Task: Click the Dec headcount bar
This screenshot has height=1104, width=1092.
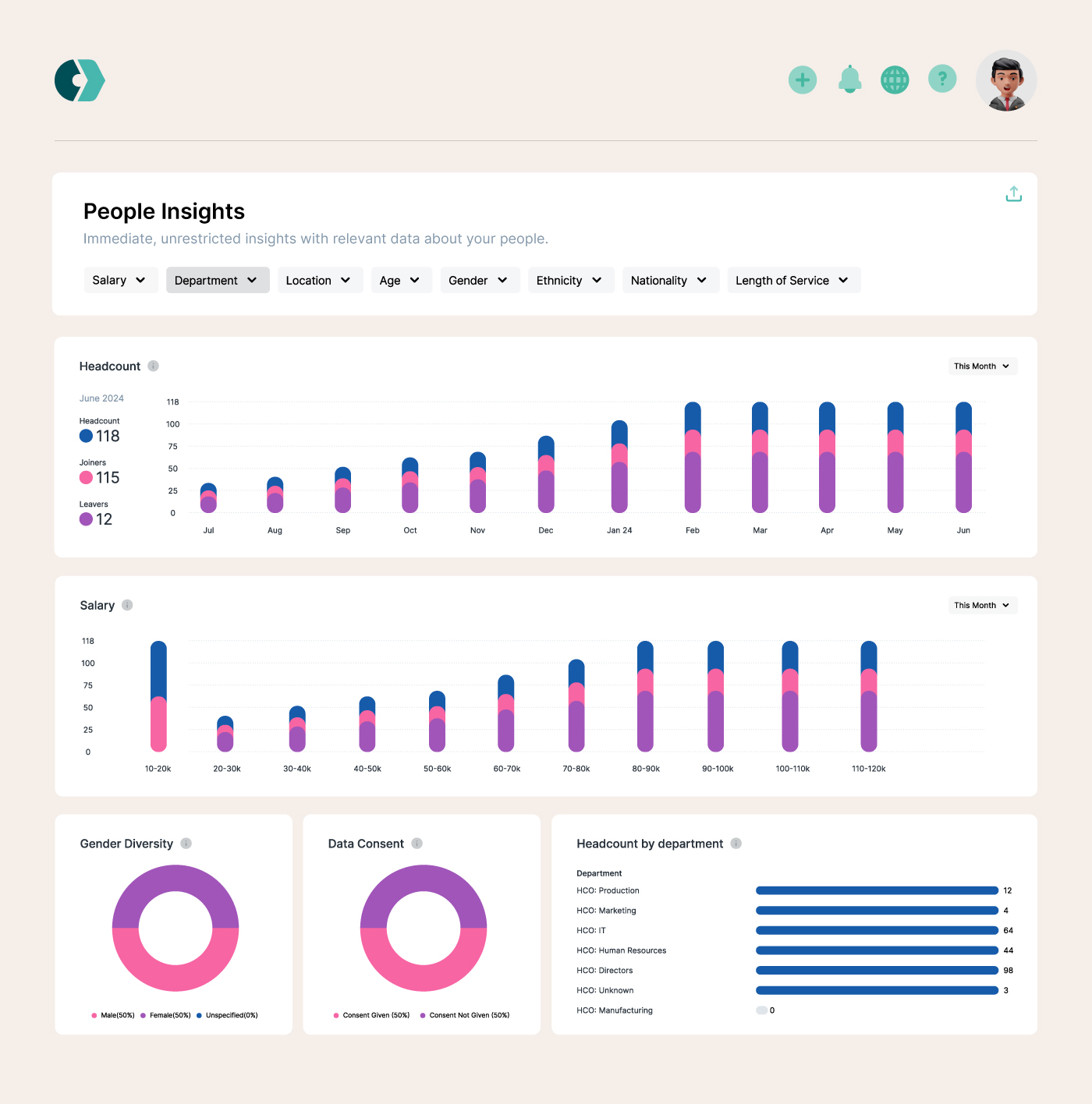Action: pos(546,474)
